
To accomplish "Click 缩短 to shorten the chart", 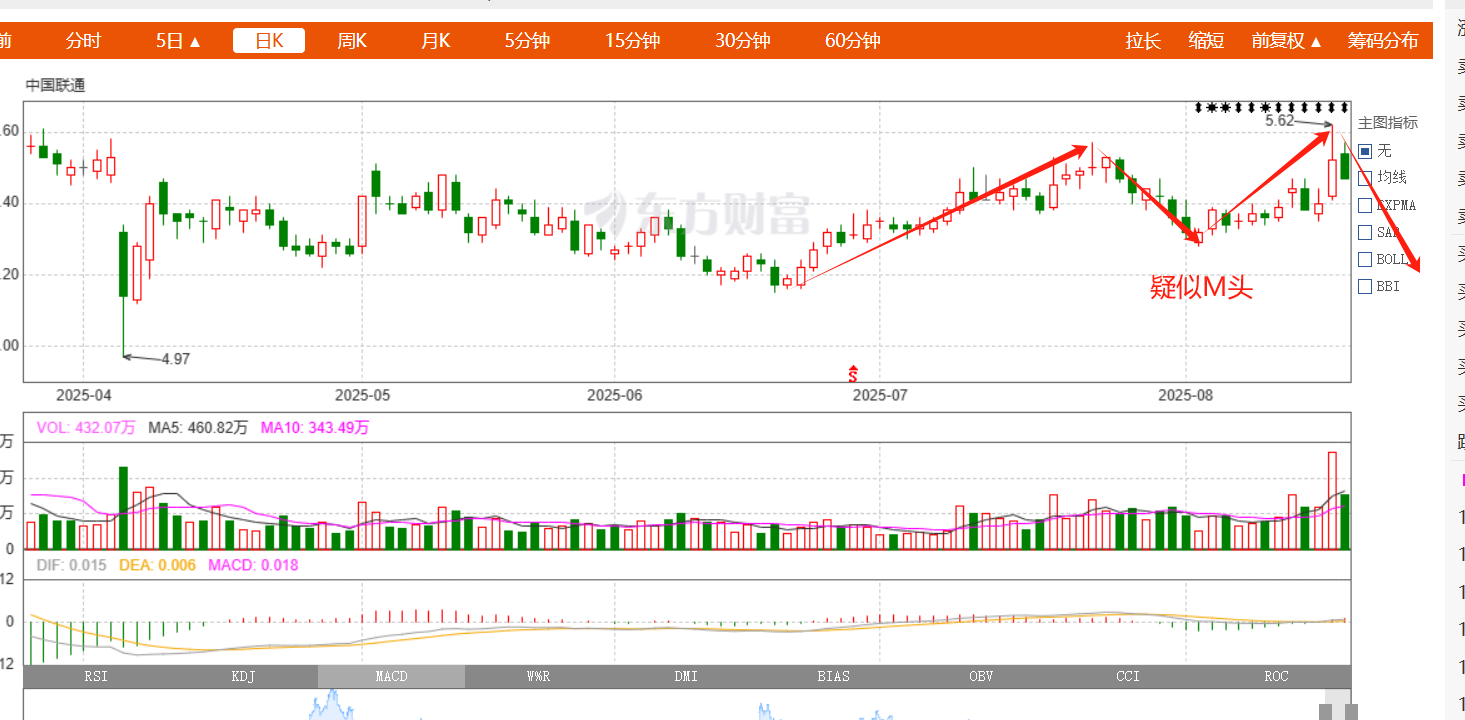I will pos(1206,41).
